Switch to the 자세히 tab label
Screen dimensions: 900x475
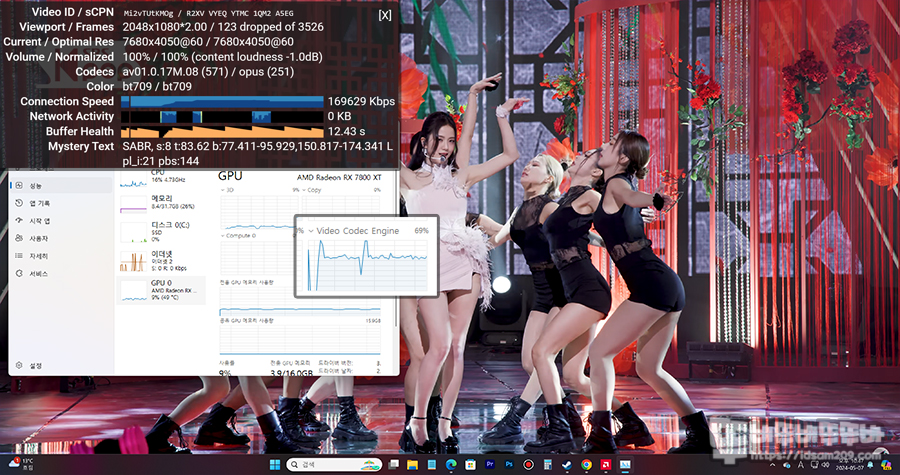click(38, 256)
